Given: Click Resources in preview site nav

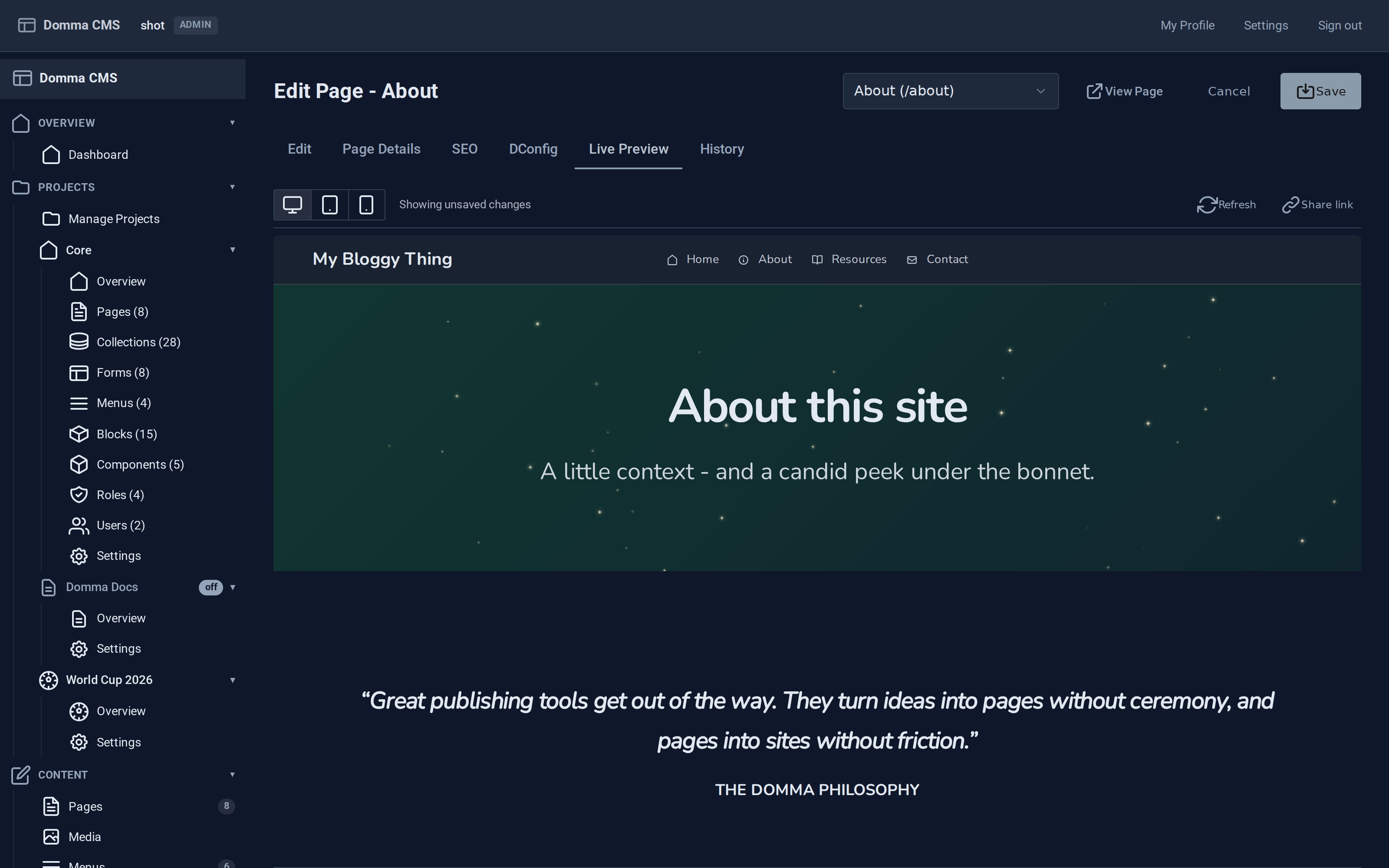Looking at the screenshot, I should pyautogui.click(x=849, y=260).
